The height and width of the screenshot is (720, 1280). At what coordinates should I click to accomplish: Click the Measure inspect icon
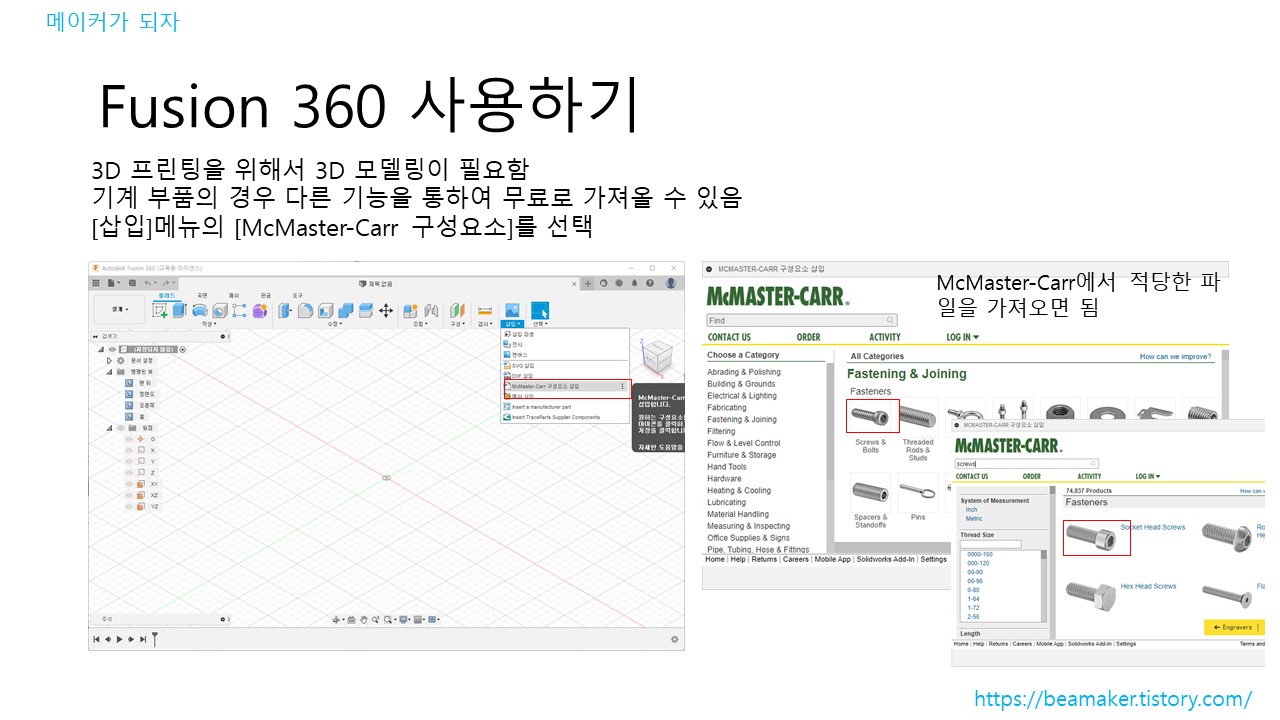coord(485,310)
